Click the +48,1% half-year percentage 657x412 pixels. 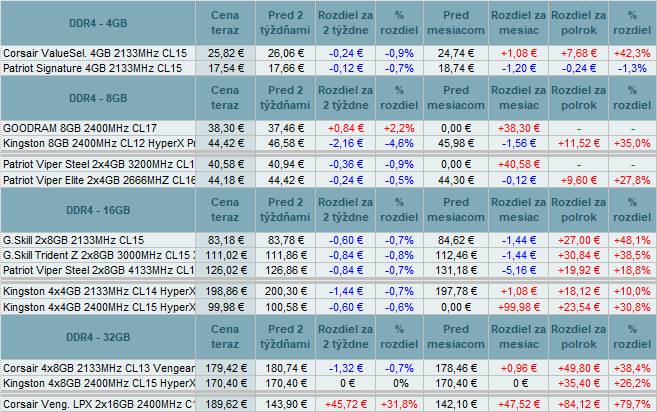point(632,240)
